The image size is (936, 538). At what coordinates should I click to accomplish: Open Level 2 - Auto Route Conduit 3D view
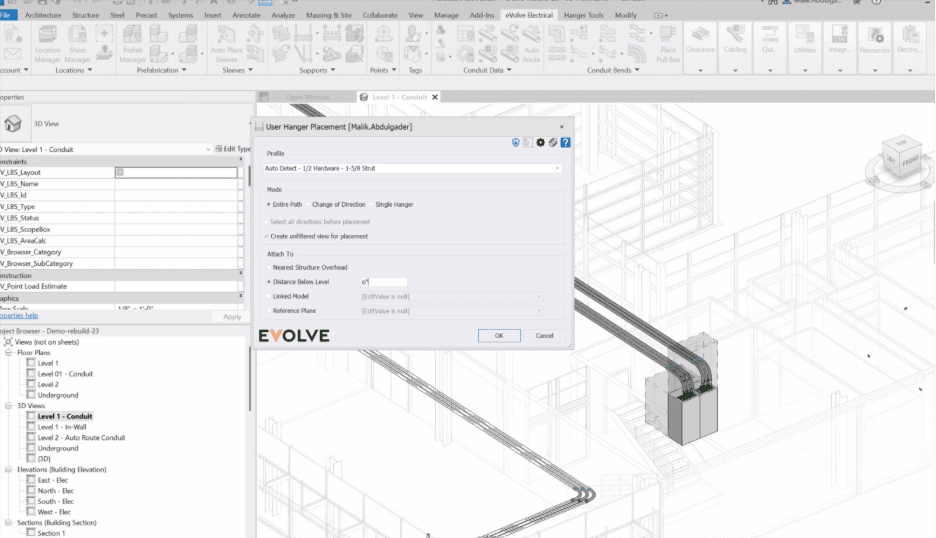pos(81,438)
